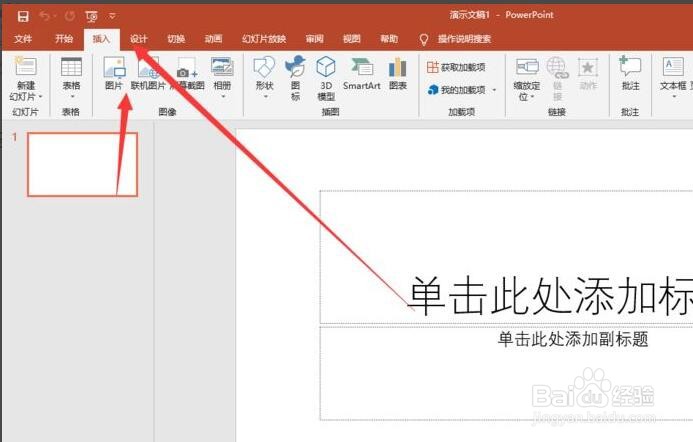Insert a picture with 图片 icon

coord(114,68)
